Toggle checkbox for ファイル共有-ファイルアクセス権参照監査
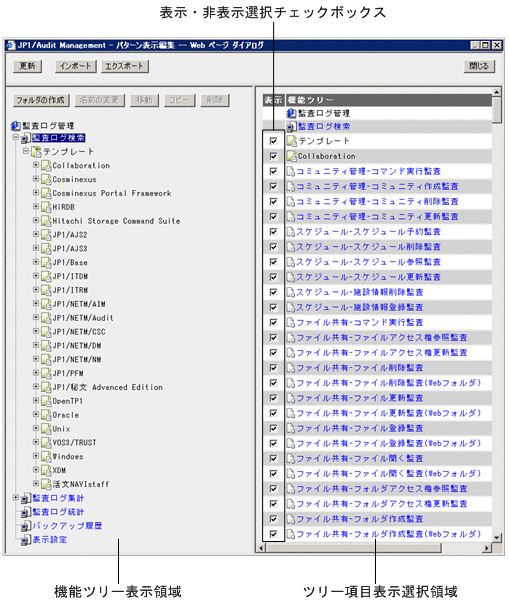The width and height of the screenshot is (509, 604). [273, 338]
